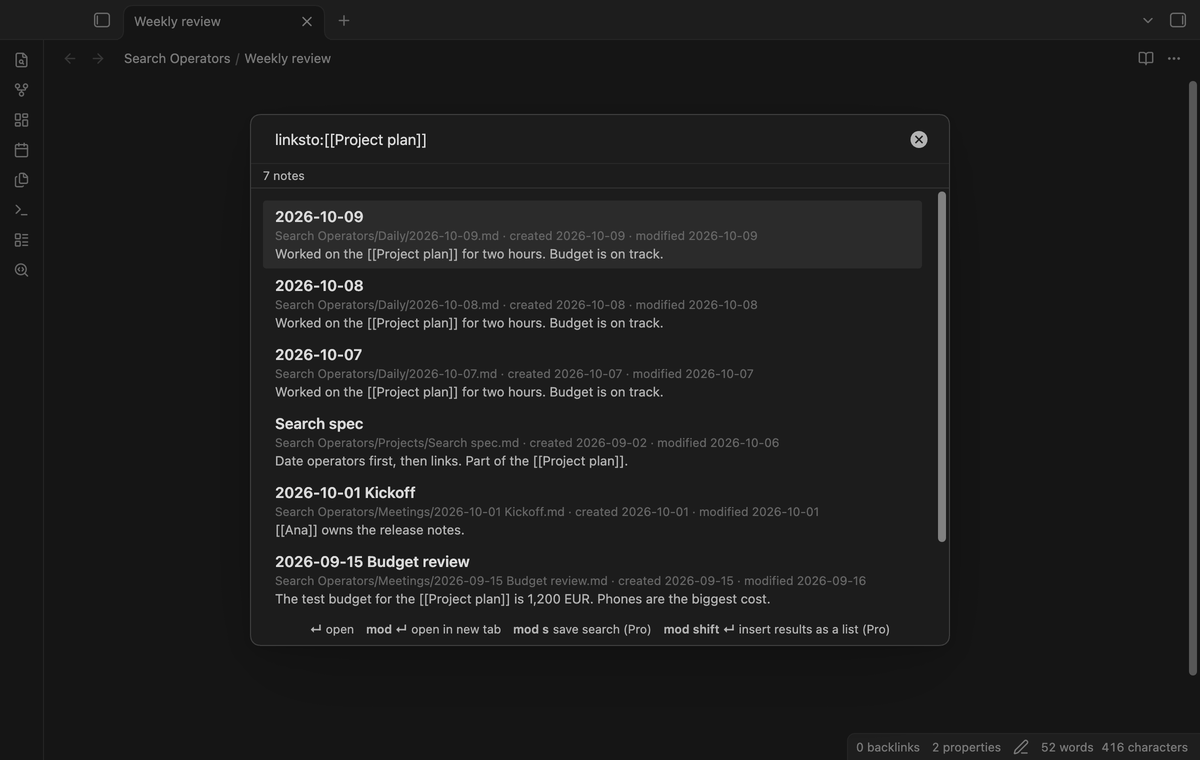Close the Weekly review tab
Image resolution: width=1200 pixels, height=760 pixels.
[307, 21]
